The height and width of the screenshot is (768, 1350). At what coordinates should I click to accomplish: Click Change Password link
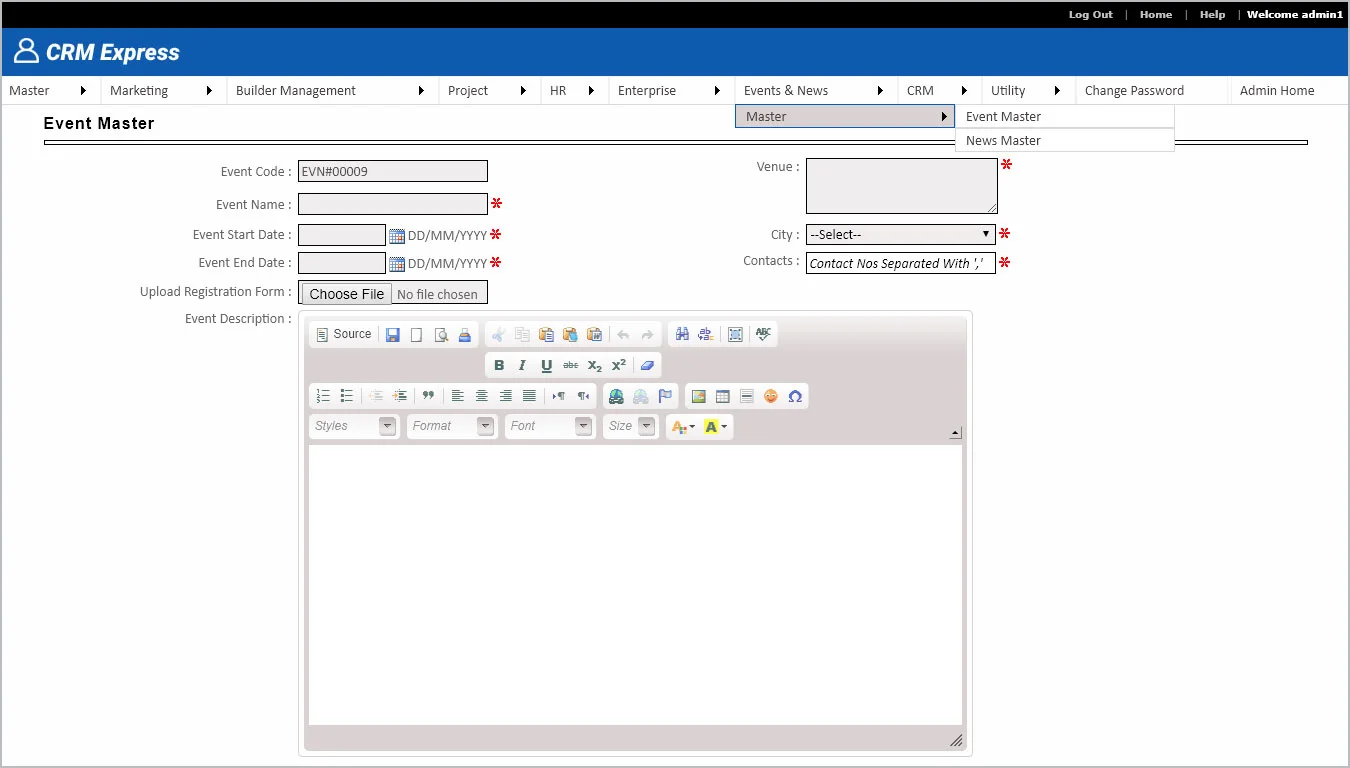(x=1134, y=90)
